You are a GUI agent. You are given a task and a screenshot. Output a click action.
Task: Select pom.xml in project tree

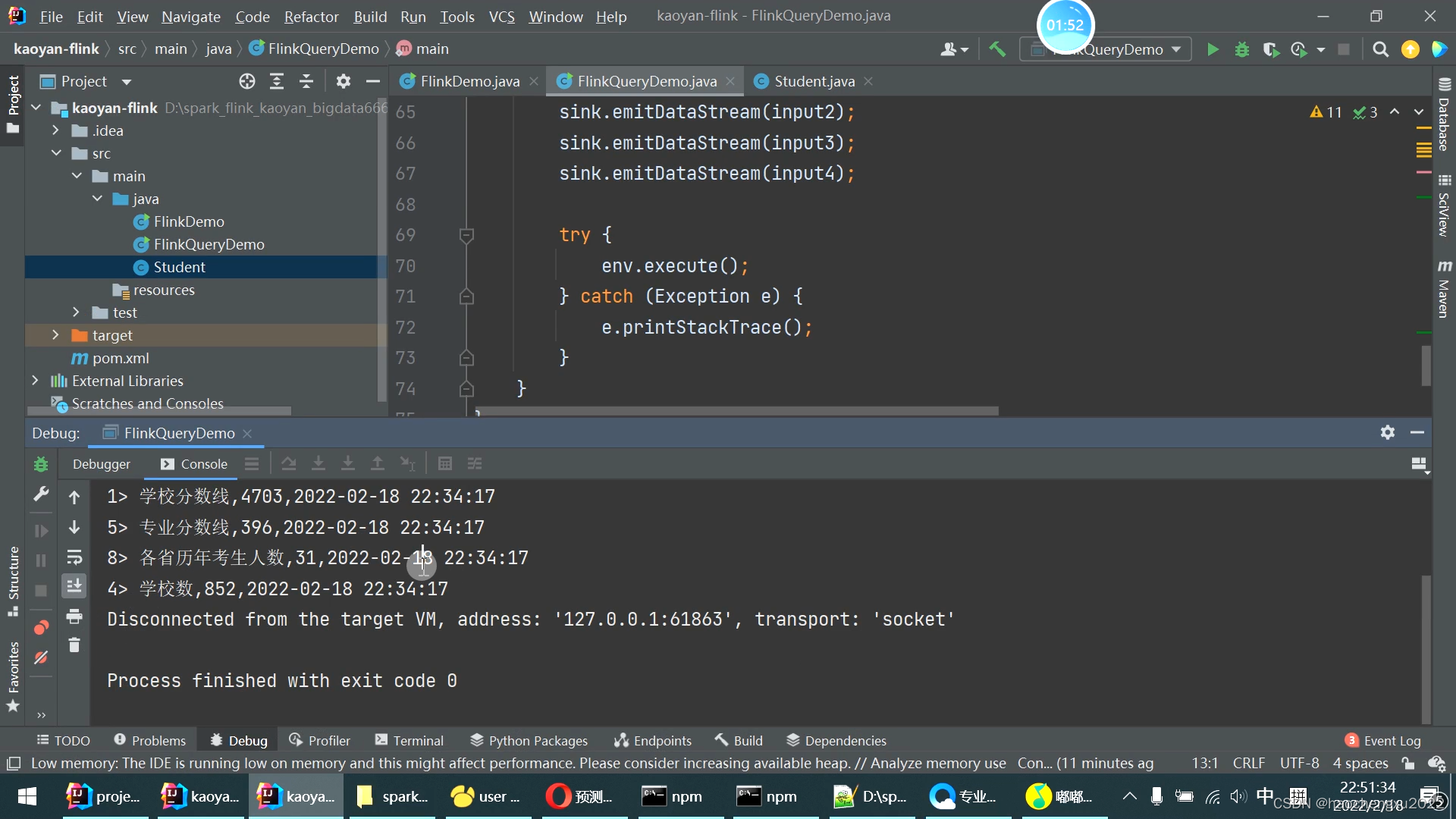click(121, 358)
